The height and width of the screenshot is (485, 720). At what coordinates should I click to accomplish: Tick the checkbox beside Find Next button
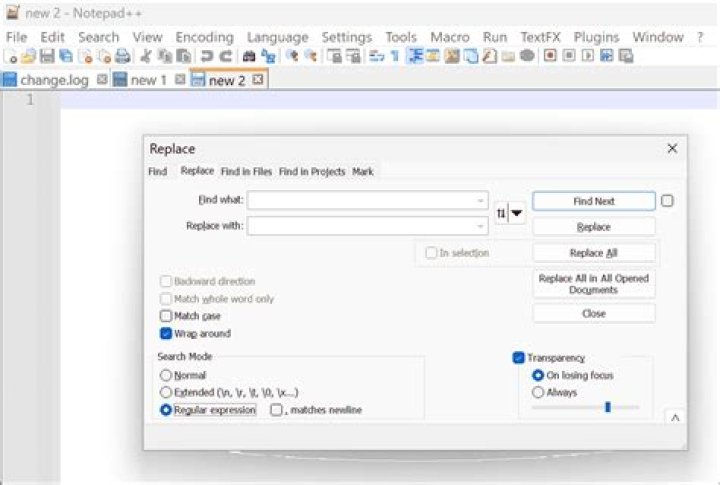pyautogui.click(x=667, y=201)
